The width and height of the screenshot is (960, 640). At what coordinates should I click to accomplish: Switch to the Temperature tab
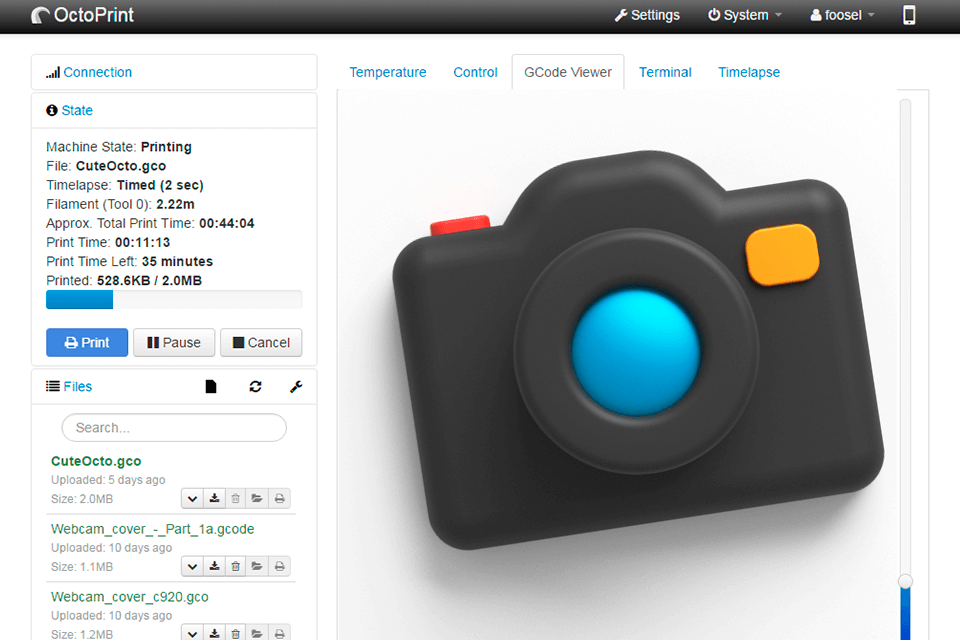388,72
